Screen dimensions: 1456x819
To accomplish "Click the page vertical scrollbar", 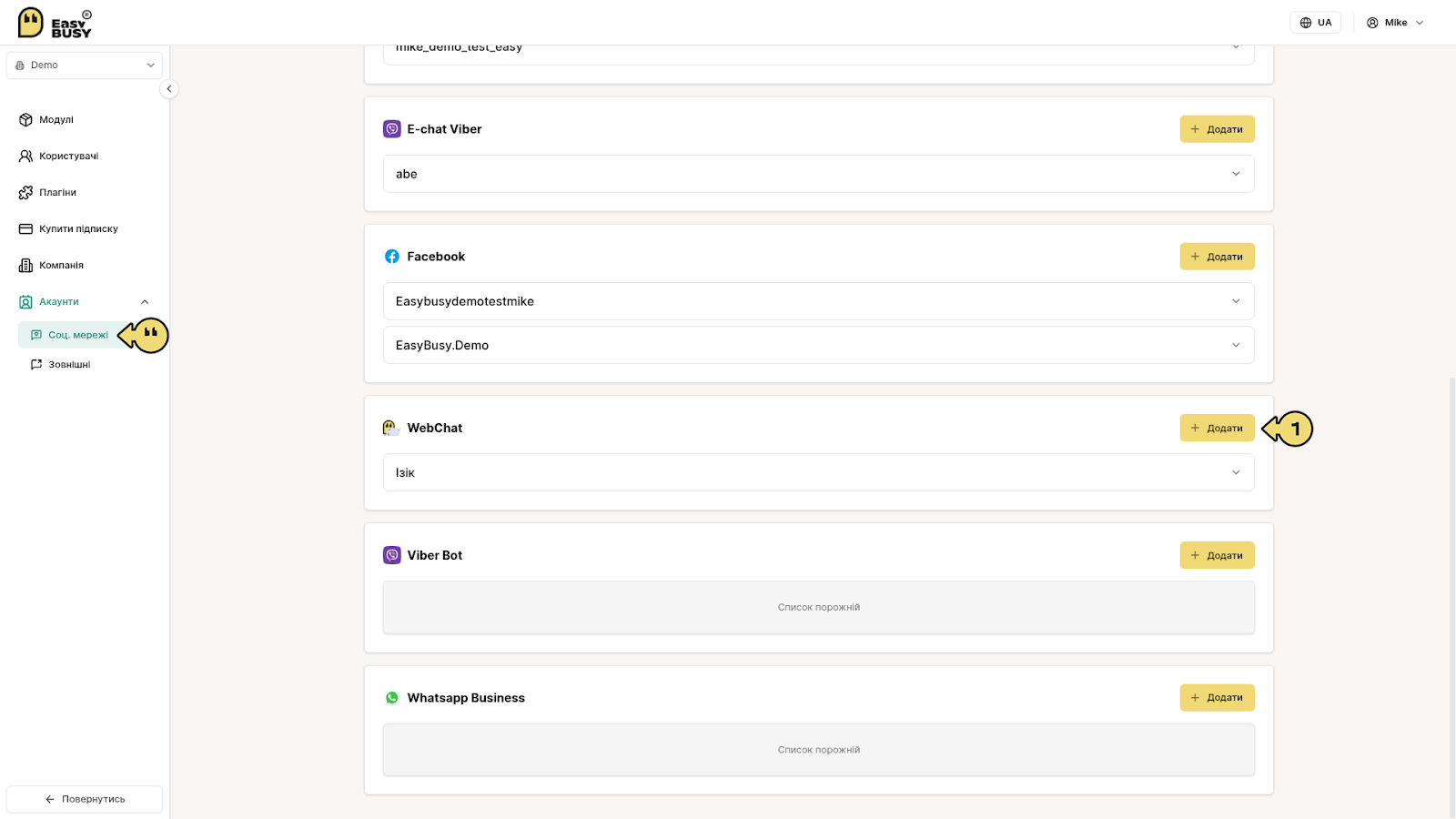I will tap(1452, 596).
